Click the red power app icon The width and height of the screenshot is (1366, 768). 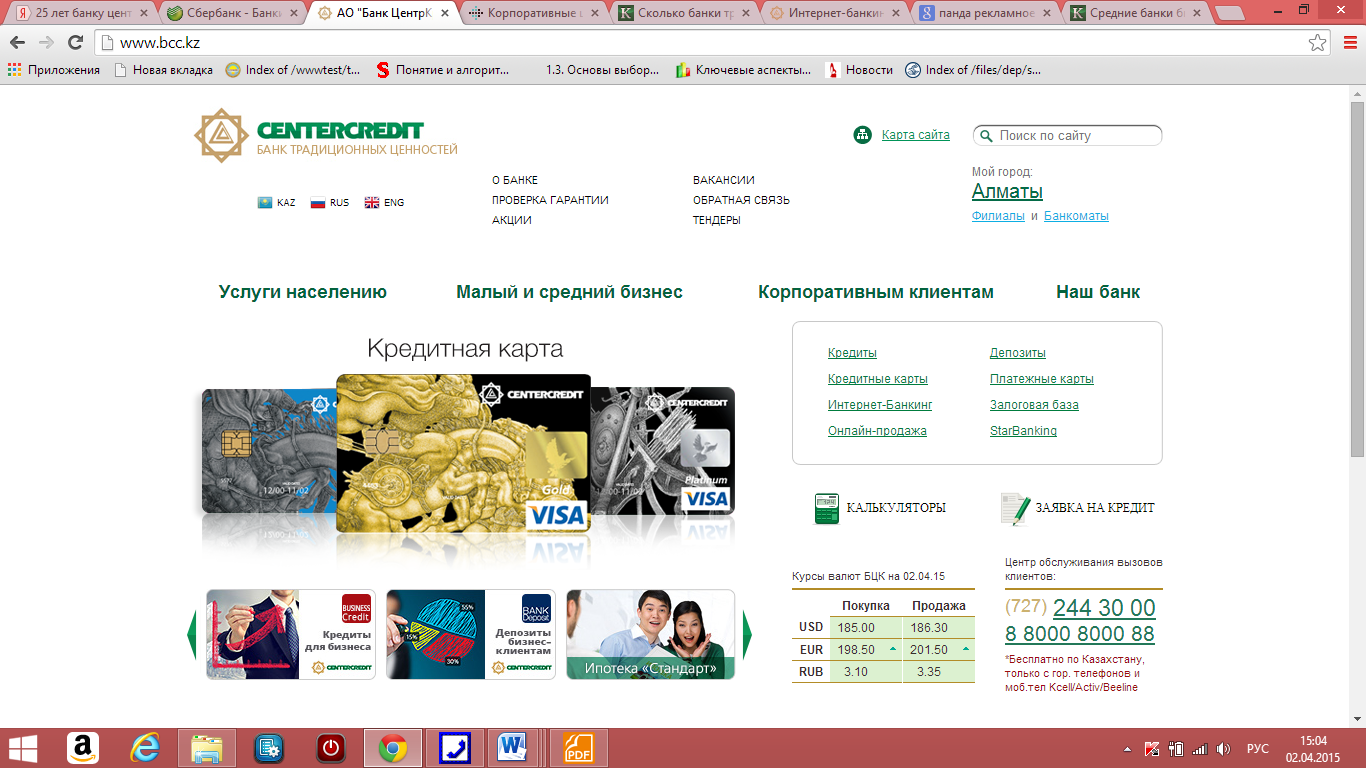[330, 748]
